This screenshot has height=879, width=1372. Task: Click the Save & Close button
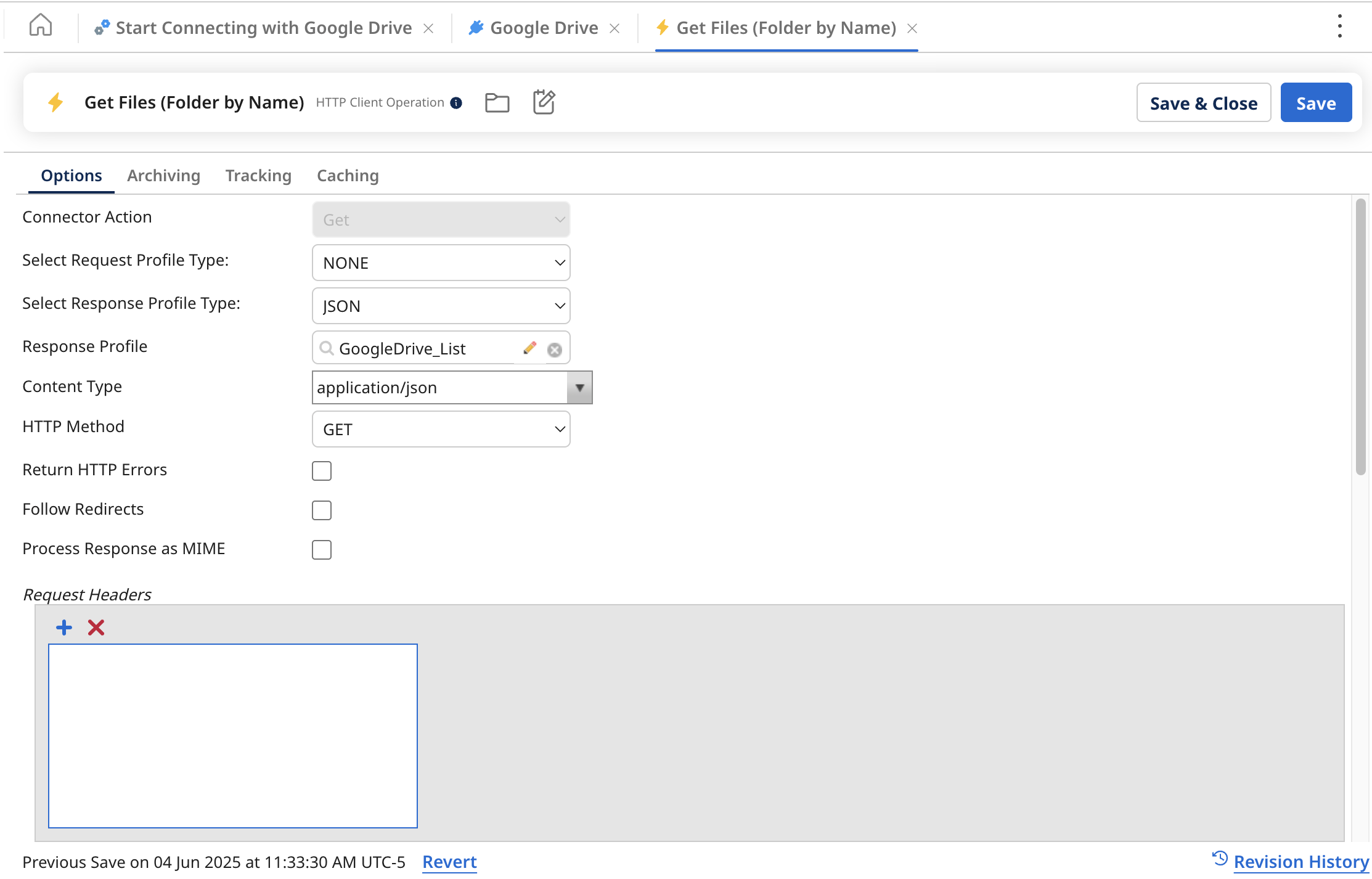point(1203,103)
